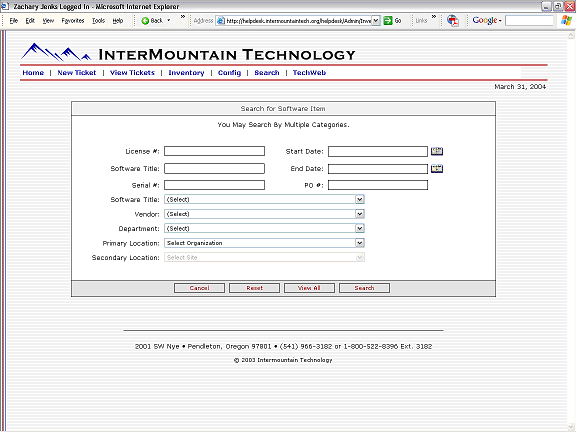
Task: Open the Search navigation link
Action: pos(267,73)
